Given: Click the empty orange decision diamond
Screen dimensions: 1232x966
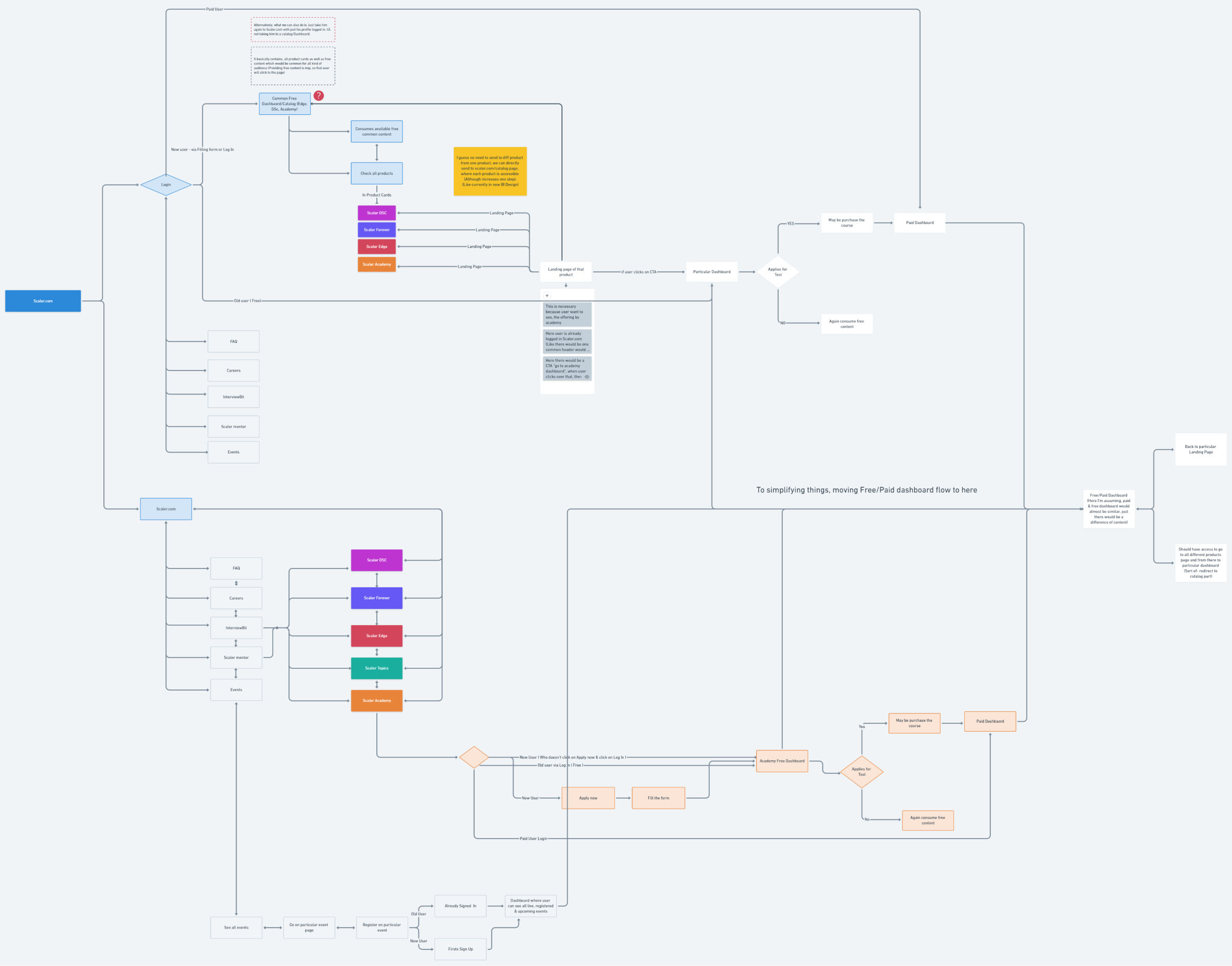Looking at the screenshot, I should [474, 756].
